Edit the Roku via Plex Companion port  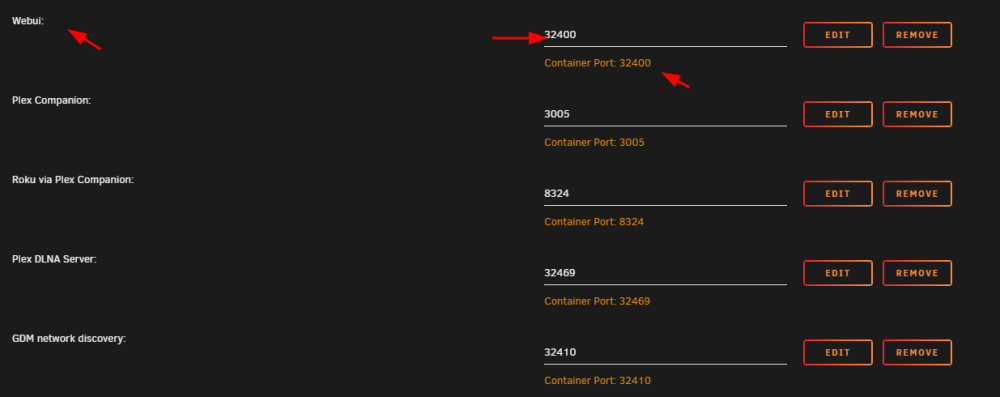point(837,193)
